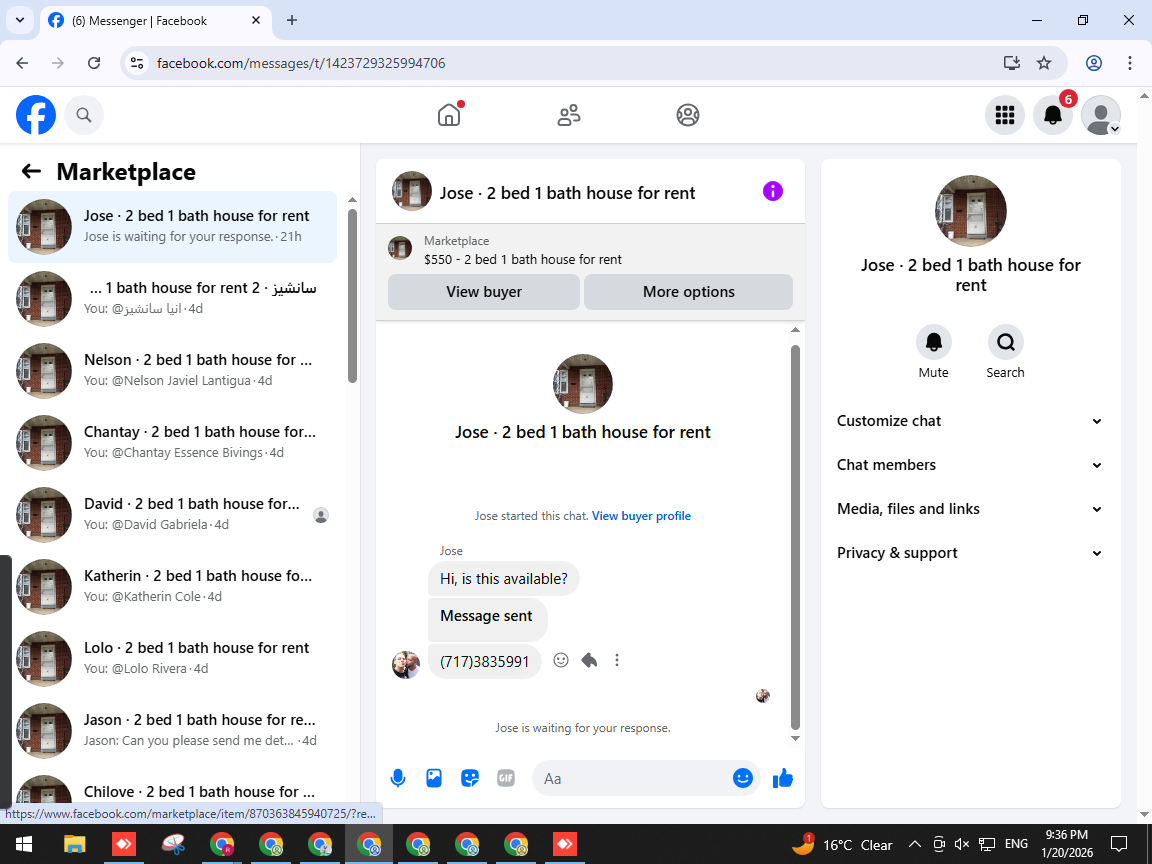This screenshot has width=1152, height=864.
Task: Show hidden system tray icons
Action: [915, 844]
